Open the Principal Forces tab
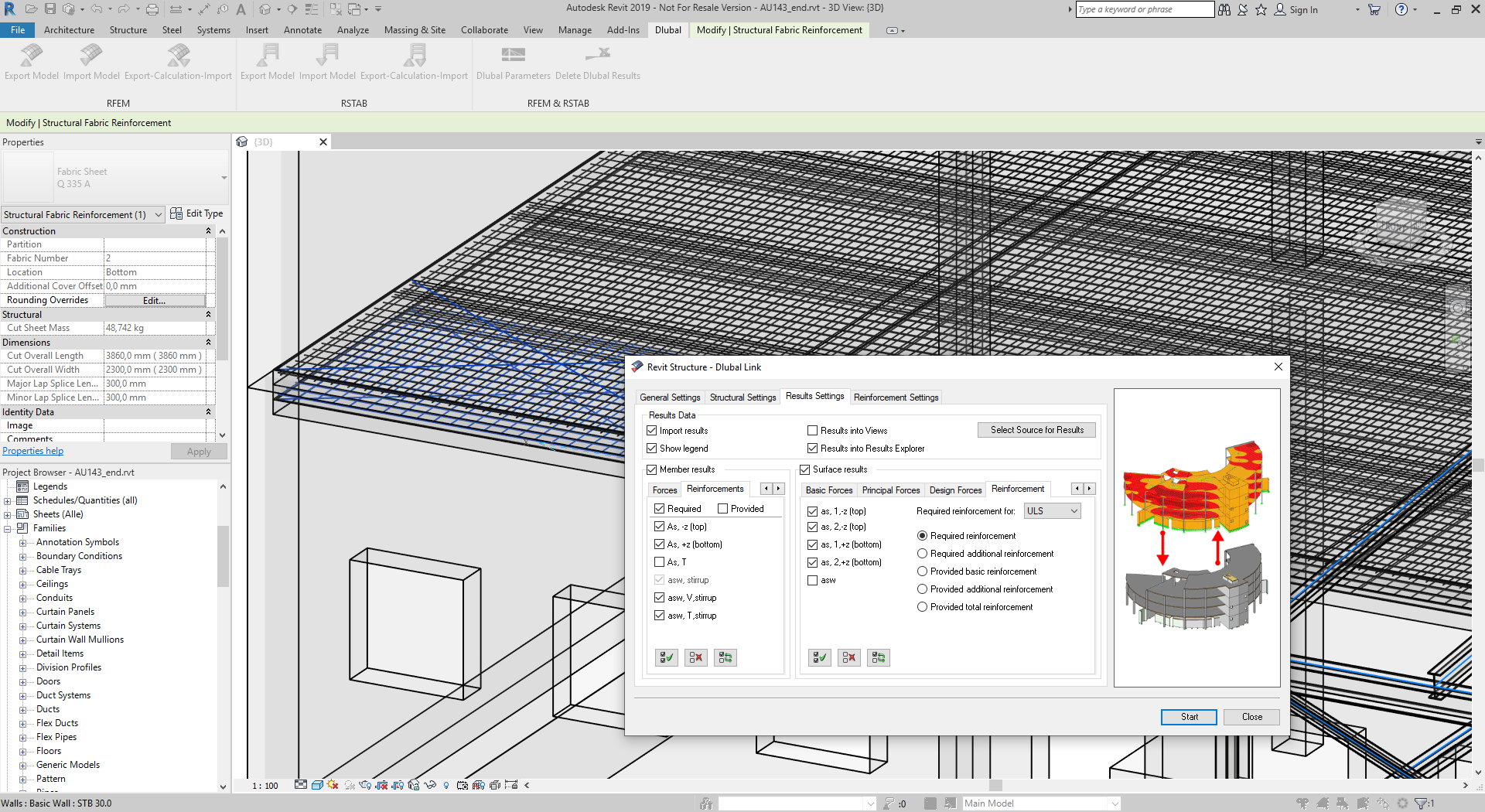This screenshot has width=1485, height=812. tap(891, 490)
